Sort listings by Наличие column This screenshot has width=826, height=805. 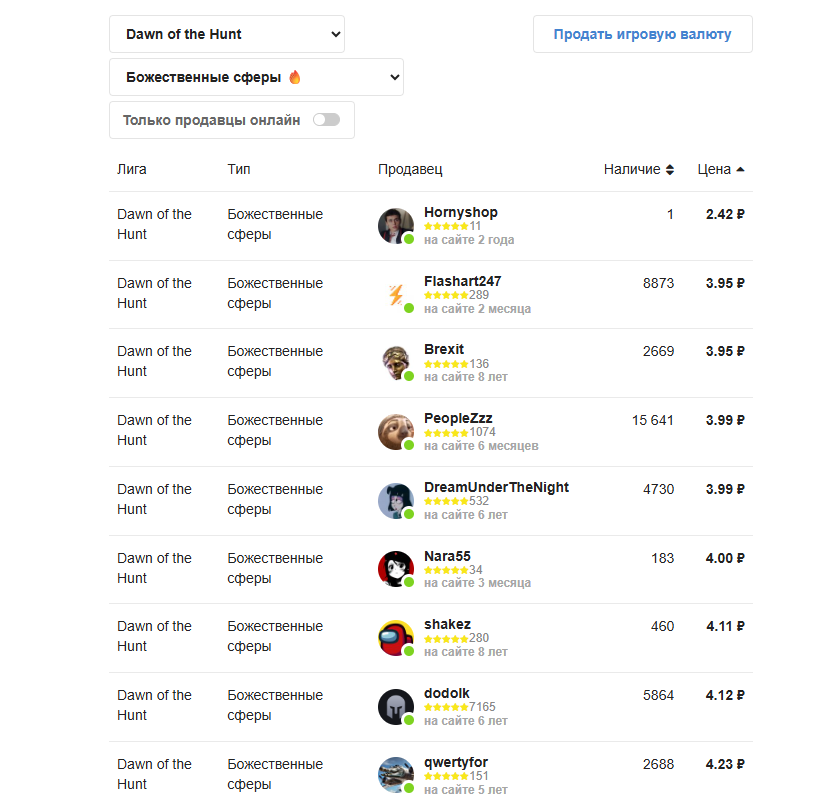(639, 169)
